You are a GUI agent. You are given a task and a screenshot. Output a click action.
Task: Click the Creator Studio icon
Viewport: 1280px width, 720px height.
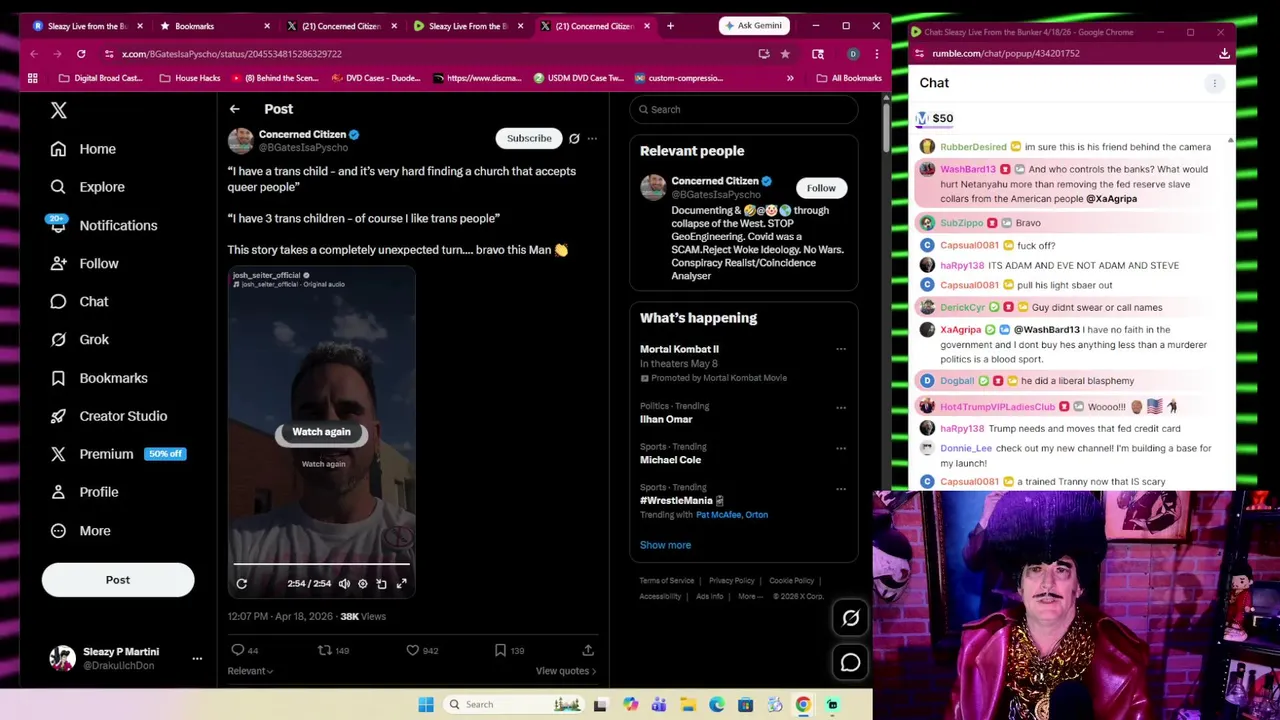tap(58, 416)
